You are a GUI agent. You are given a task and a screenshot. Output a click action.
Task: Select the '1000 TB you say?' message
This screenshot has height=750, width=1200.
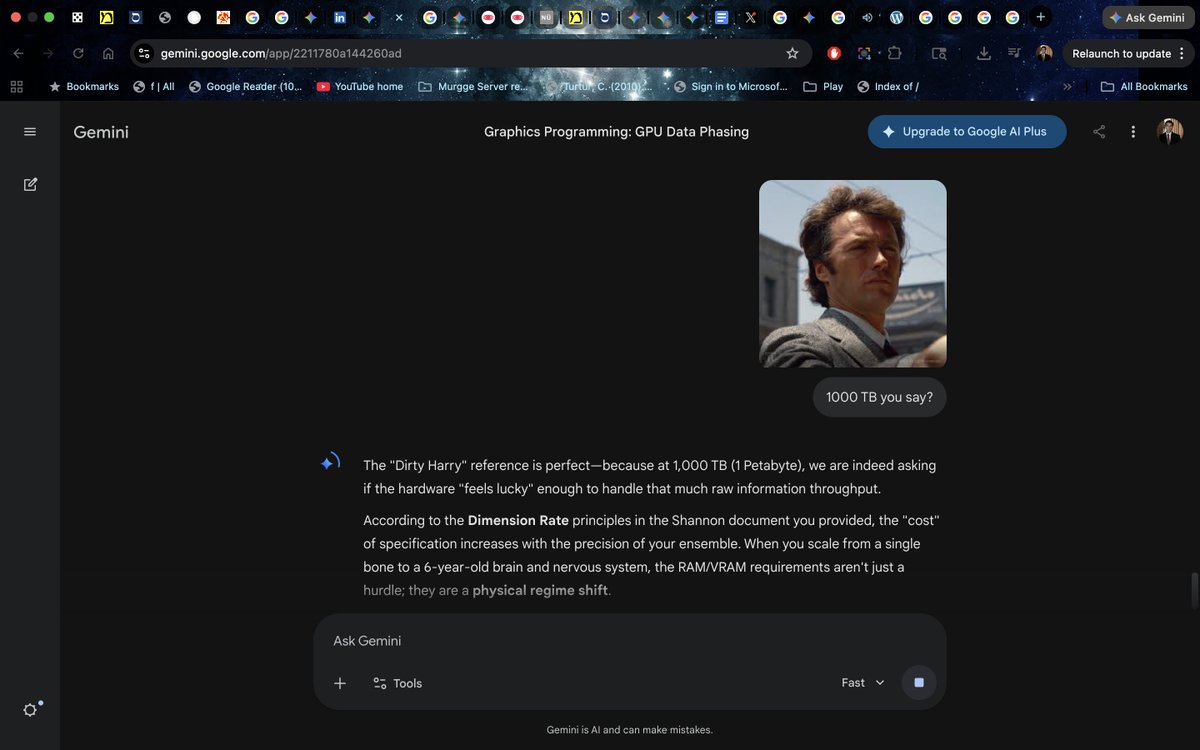(879, 397)
